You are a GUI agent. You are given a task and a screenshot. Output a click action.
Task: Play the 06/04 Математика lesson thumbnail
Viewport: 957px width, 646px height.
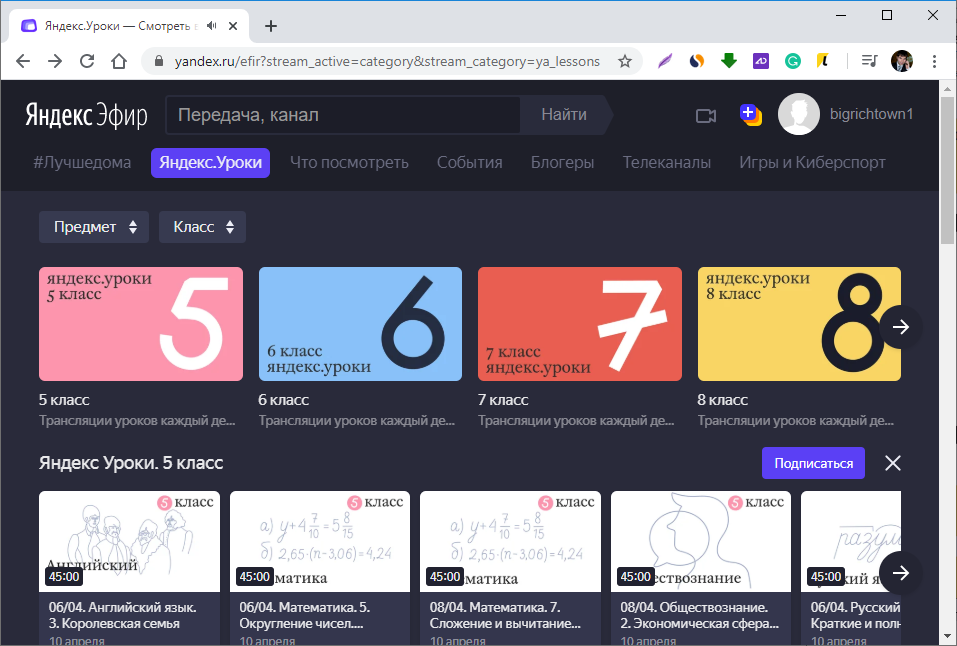pos(320,542)
